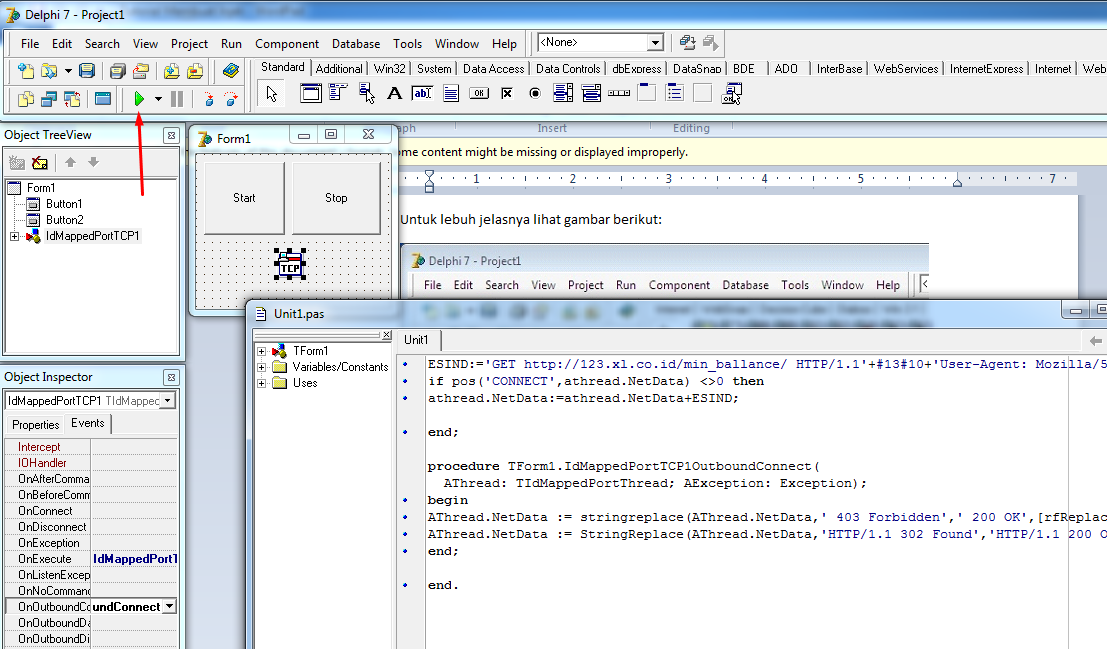The width and height of the screenshot is (1107, 649).
Task: Click the Help contents book icon
Action: (x=230, y=71)
